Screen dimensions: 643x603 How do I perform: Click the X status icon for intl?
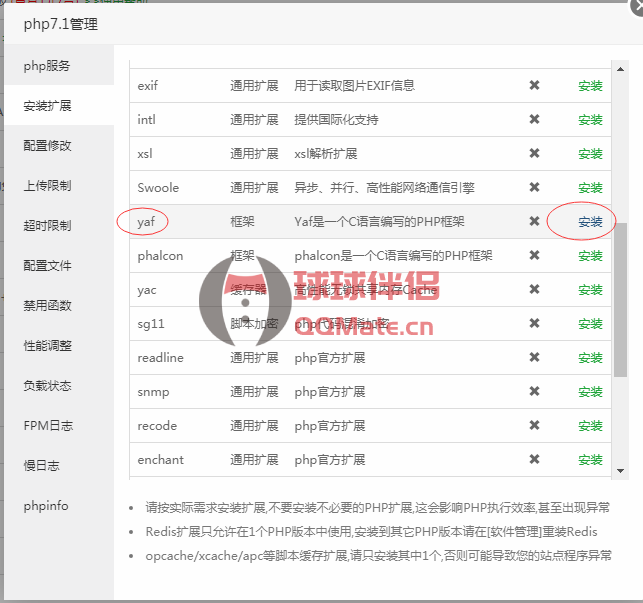pos(534,120)
